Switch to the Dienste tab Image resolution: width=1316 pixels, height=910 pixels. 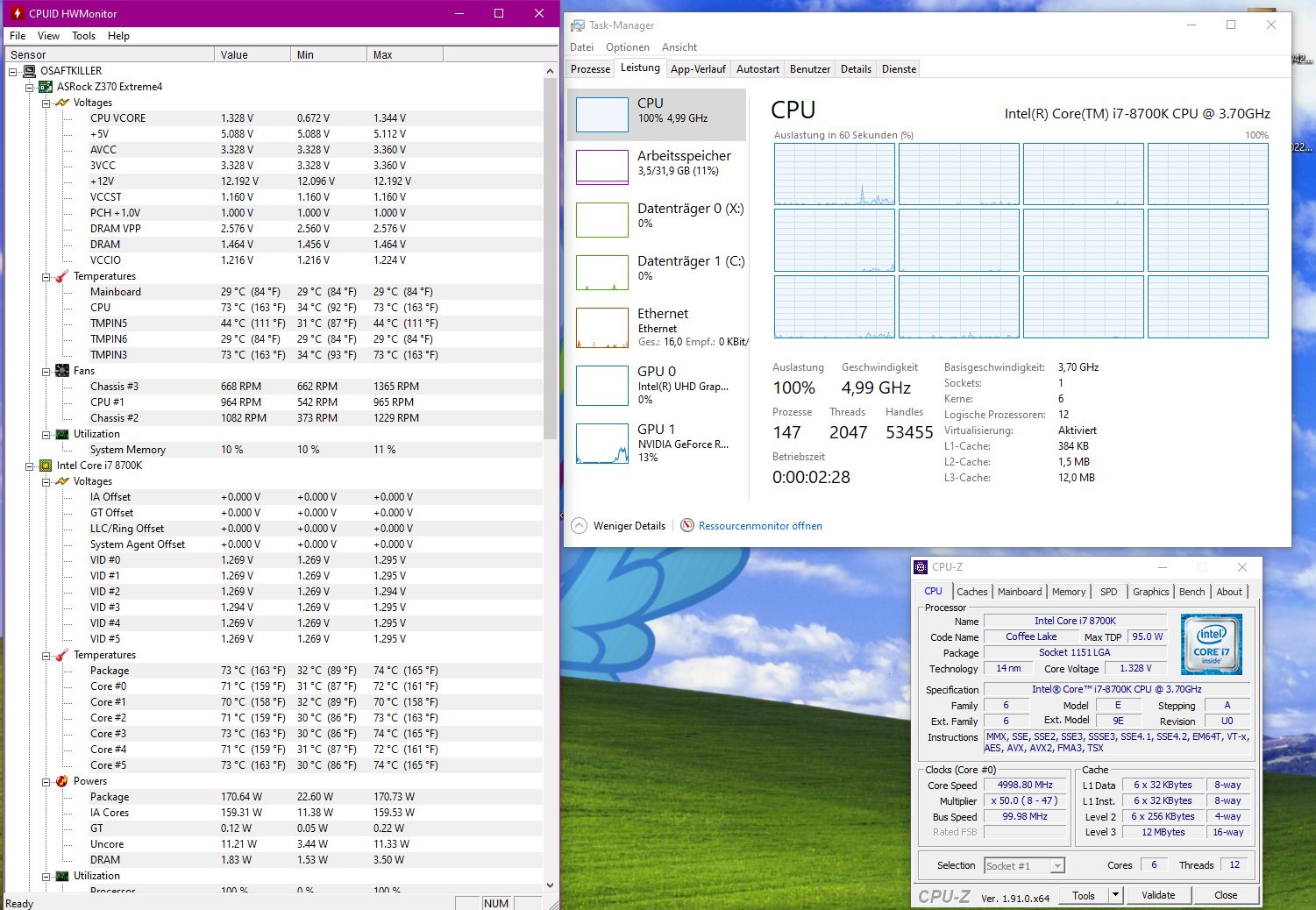tap(899, 69)
